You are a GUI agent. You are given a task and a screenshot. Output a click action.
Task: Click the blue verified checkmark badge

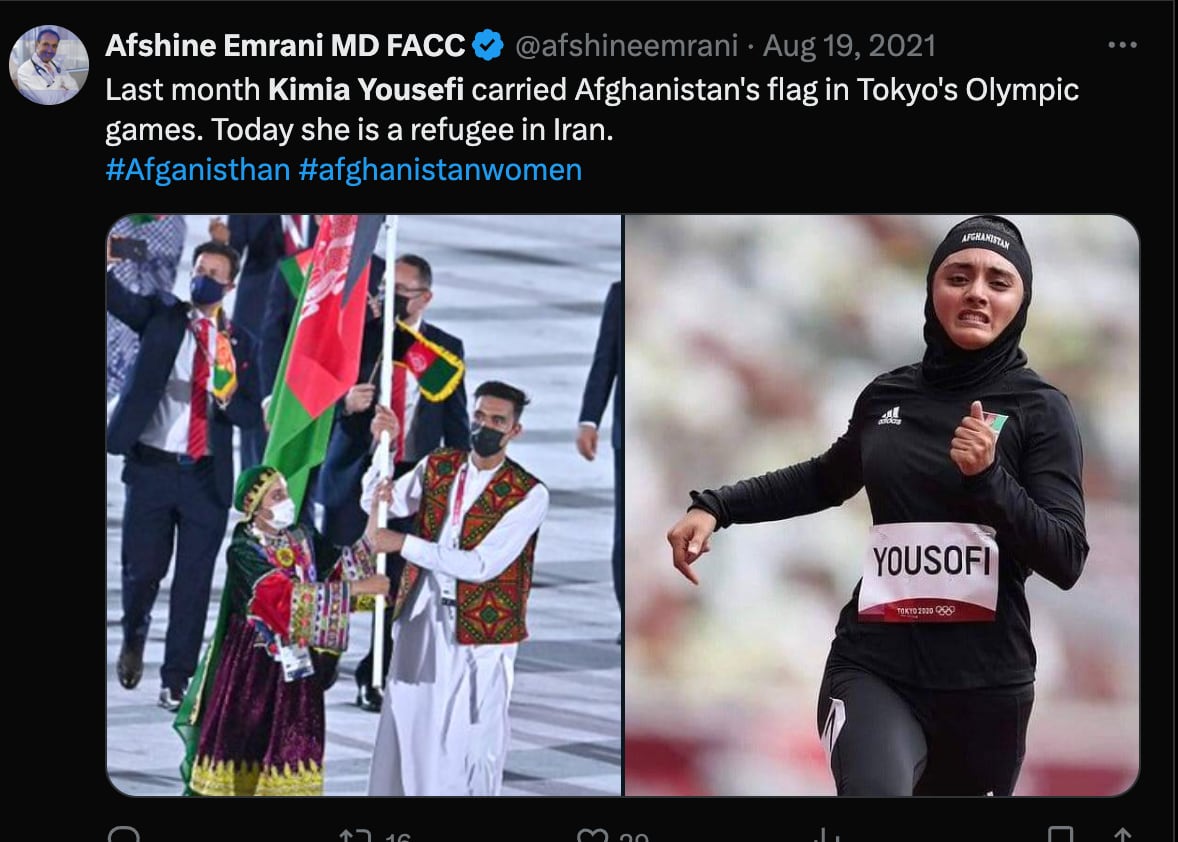488,46
